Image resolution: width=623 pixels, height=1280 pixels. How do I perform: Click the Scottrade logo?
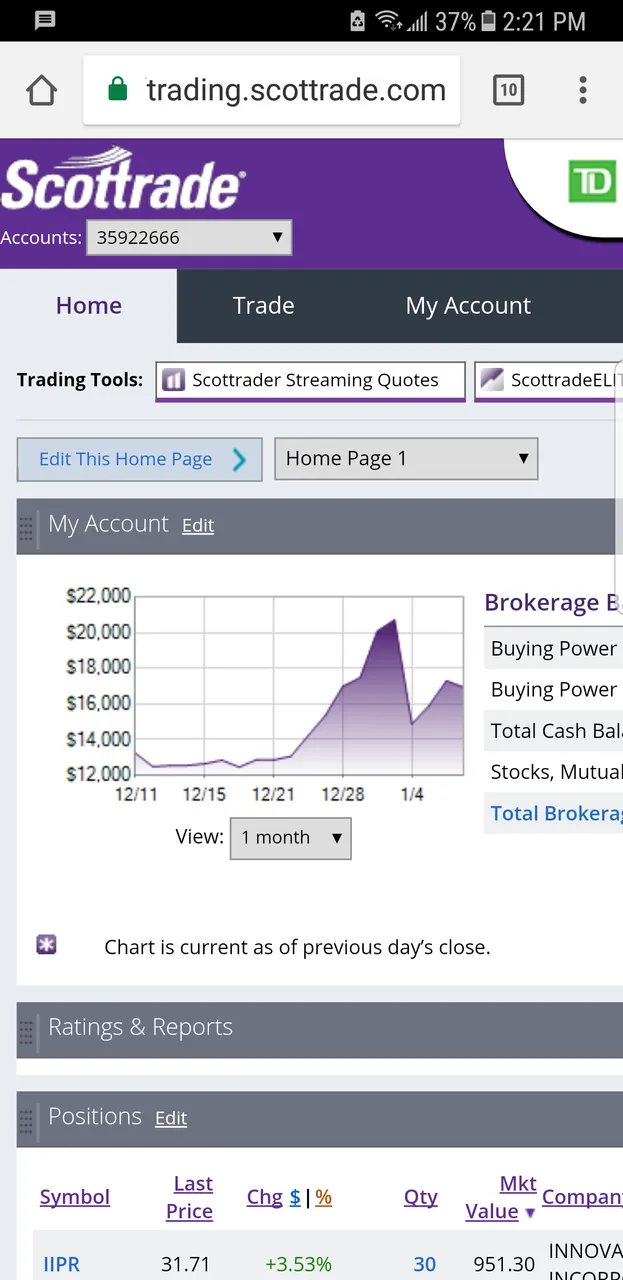(x=122, y=180)
